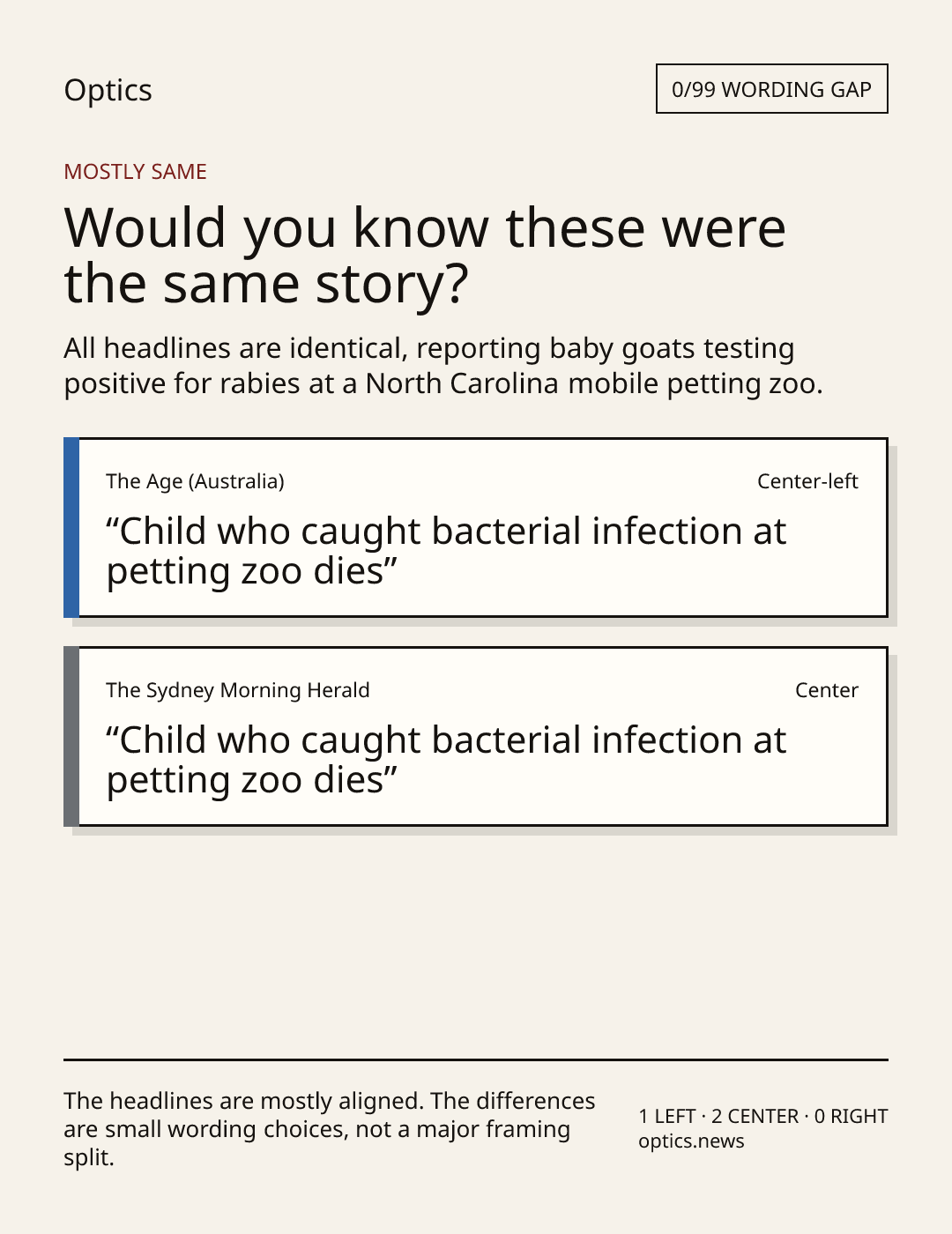This screenshot has width=952, height=1234.
Task: Click the footer note about aligned headlines
Action: (330, 1129)
